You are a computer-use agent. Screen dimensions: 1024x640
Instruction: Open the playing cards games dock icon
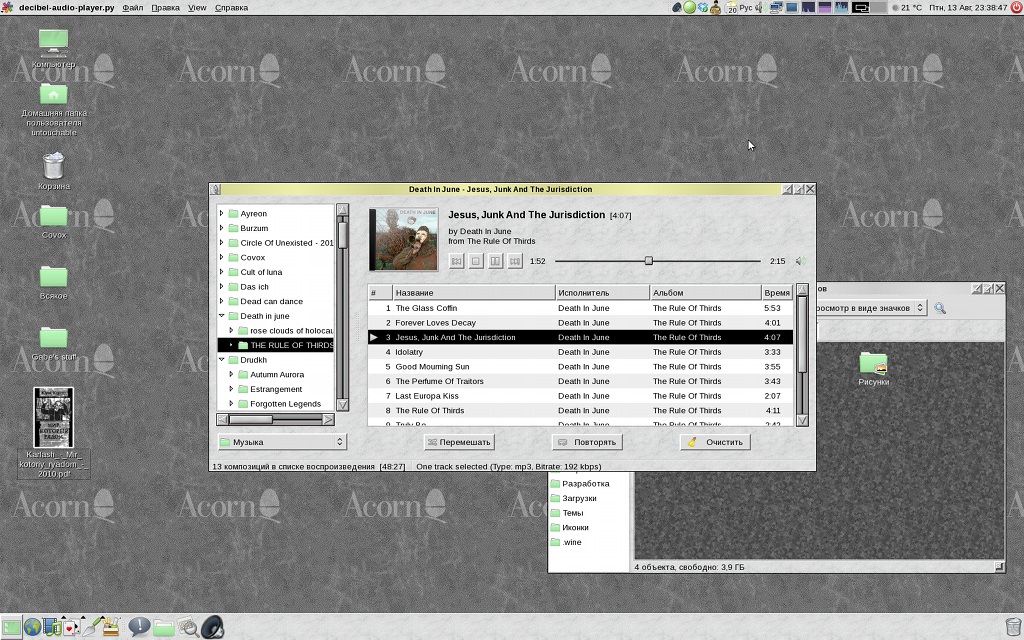pos(71,627)
